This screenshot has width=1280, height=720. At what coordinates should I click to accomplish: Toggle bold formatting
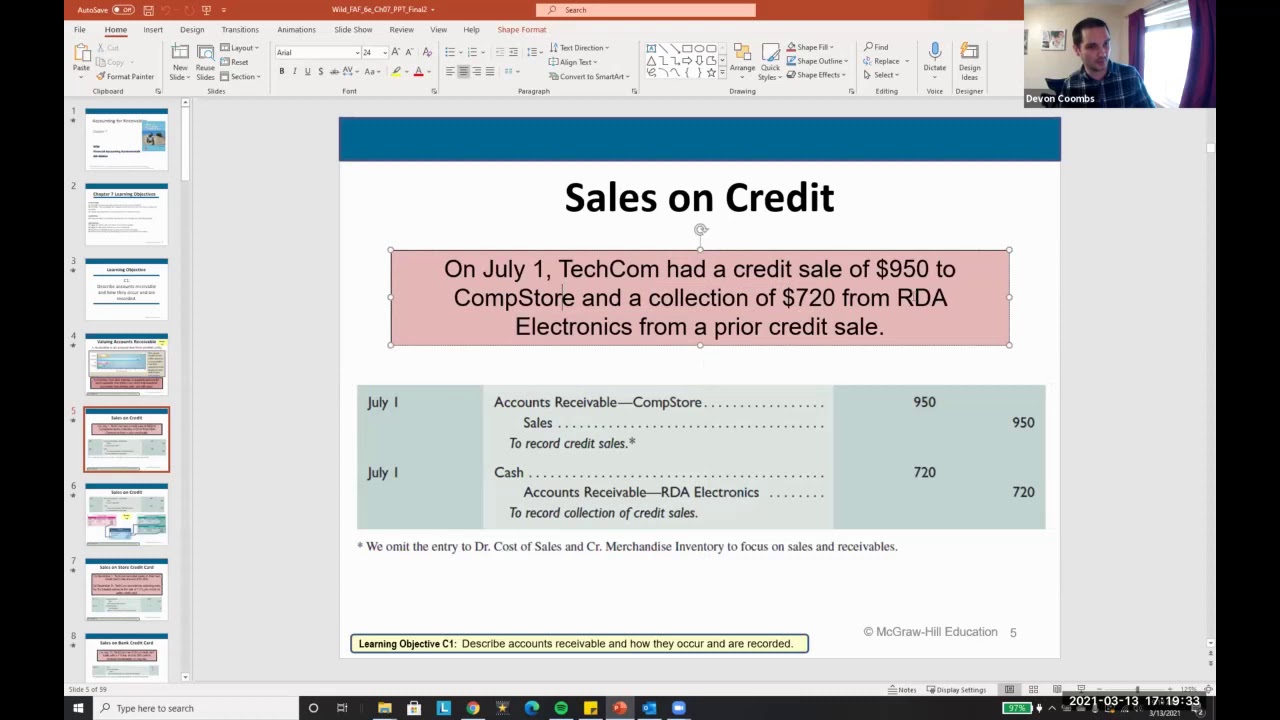pos(282,71)
